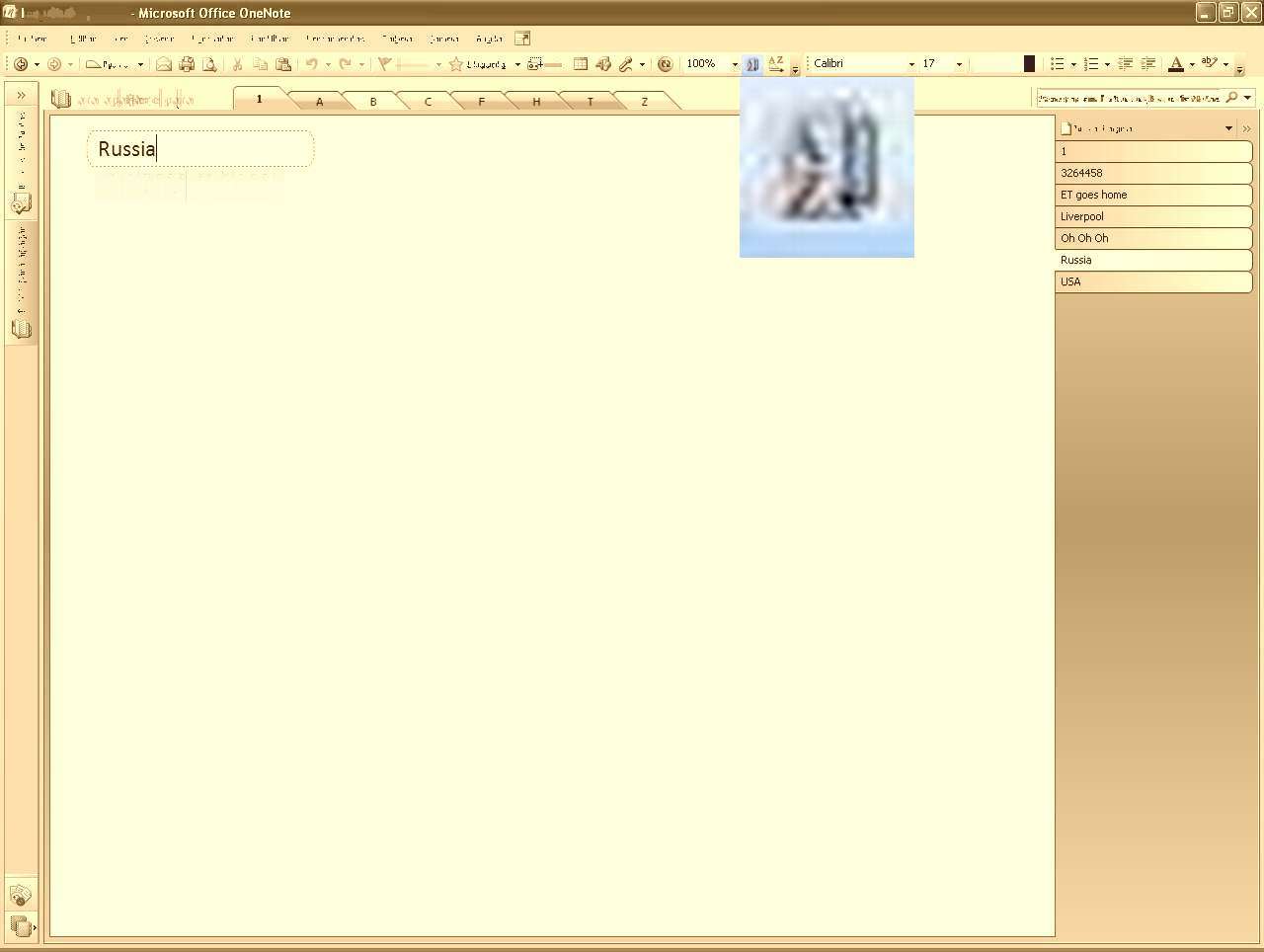This screenshot has width=1264, height=952.
Task: Open the 3264458 page
Action: tap(1153, 173)
